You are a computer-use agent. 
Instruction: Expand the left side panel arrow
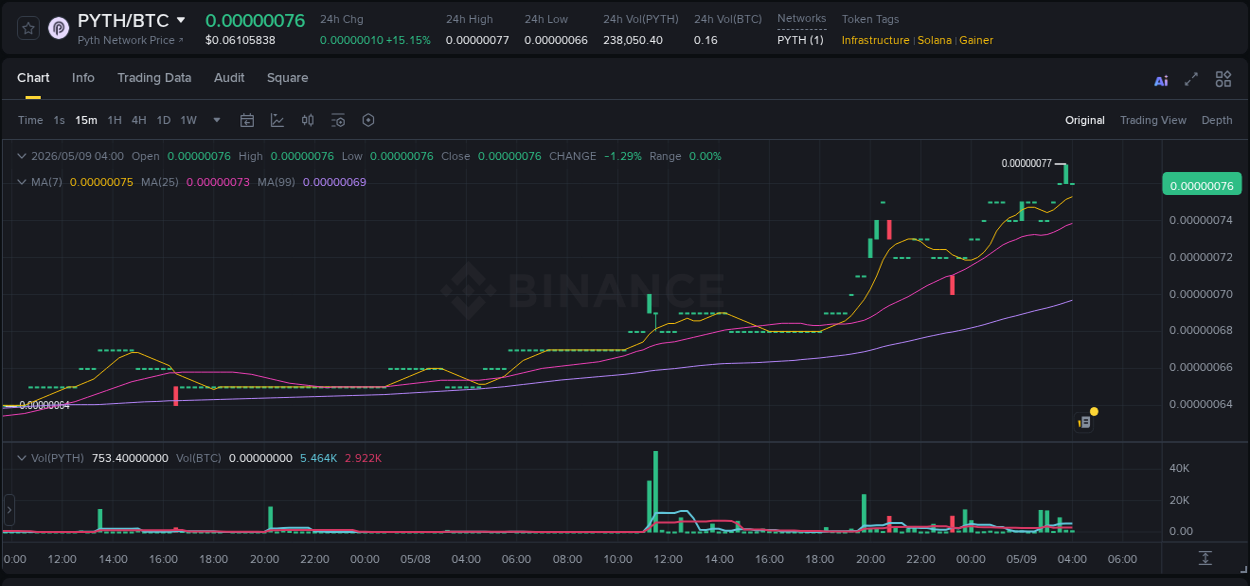(9, 510)
